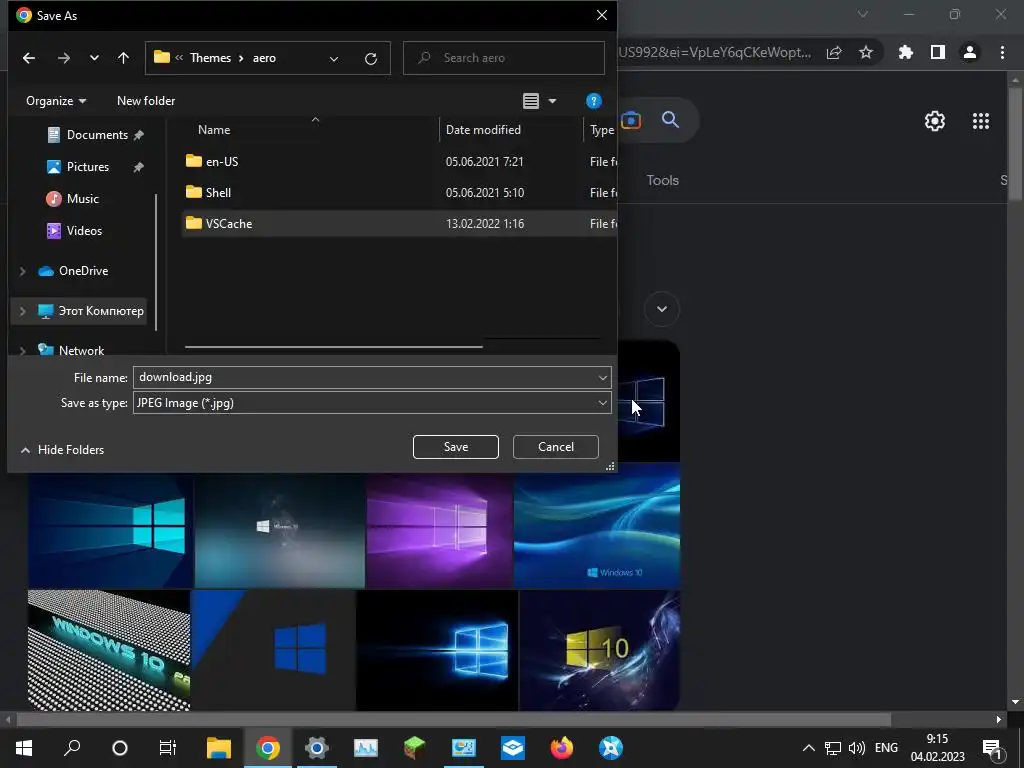Expand the Этот Компютер tree node
Viewport: 1024px width, 768px height.
pos(23,312)
